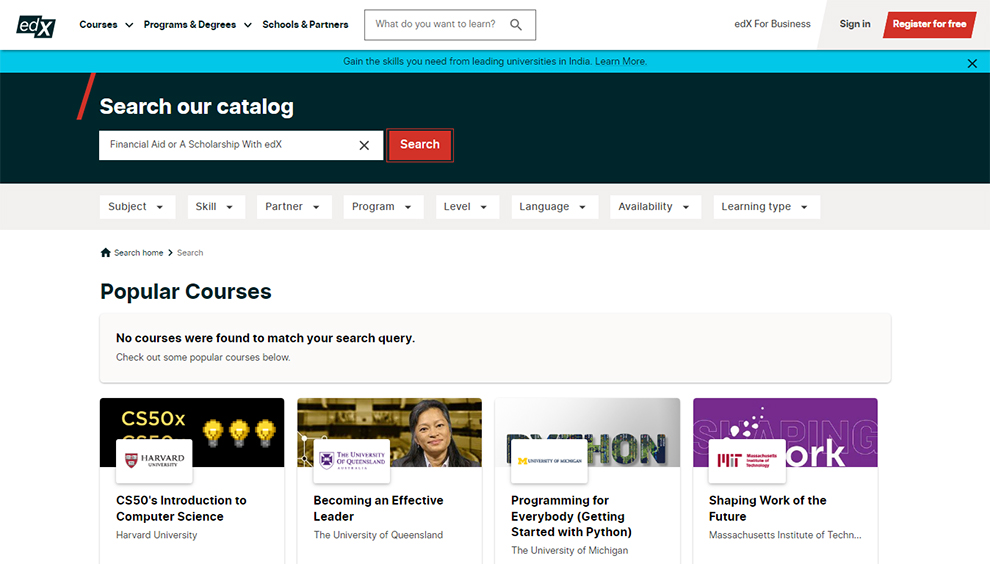Screen dimensions: 990x564
Task: Expand the Availability filter
Action: pos(655,207)
